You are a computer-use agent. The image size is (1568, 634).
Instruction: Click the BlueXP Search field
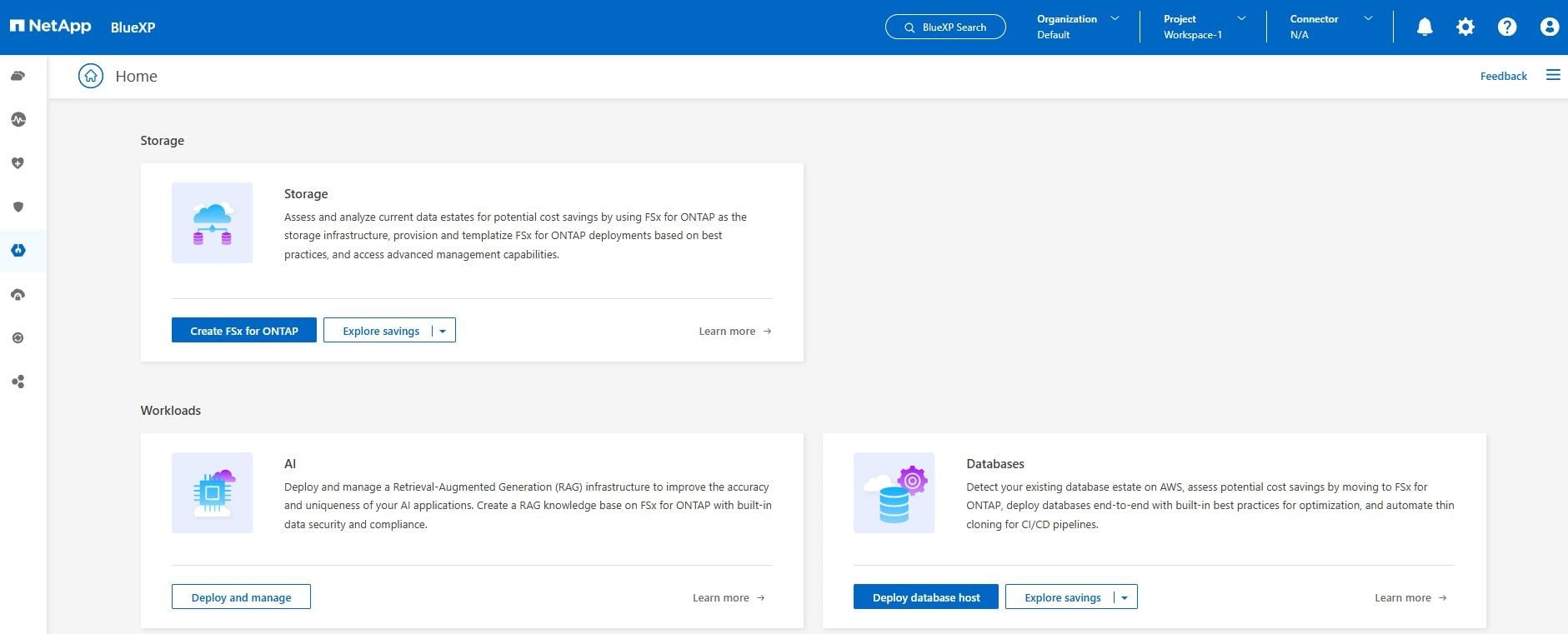(x=945, y=27)
